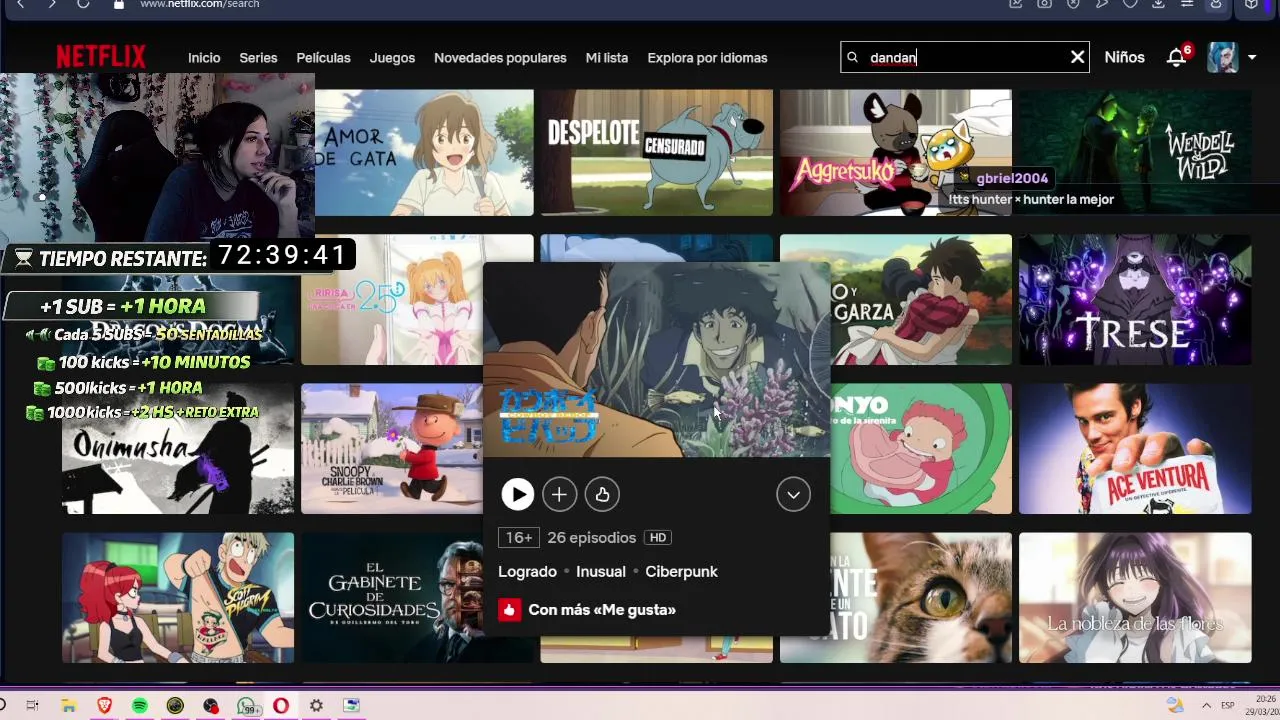Open the Inicio navigation item
The height and width of the screenshot is (720, 1280).
(x=204, y=58)
